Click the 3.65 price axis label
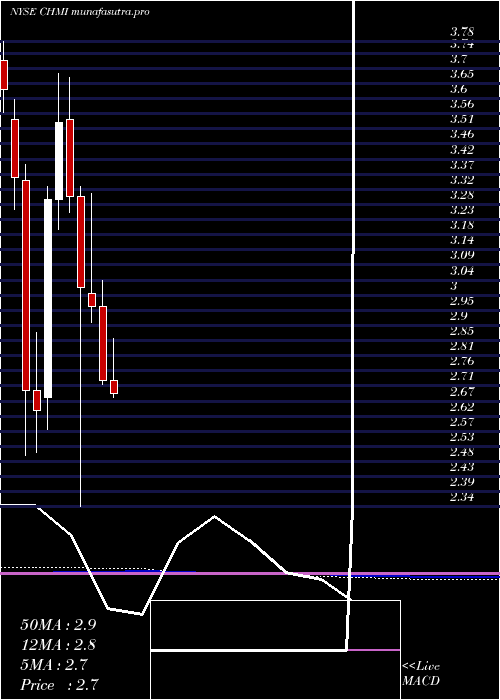This screenshot has height=700, width=500. (462, 74)
